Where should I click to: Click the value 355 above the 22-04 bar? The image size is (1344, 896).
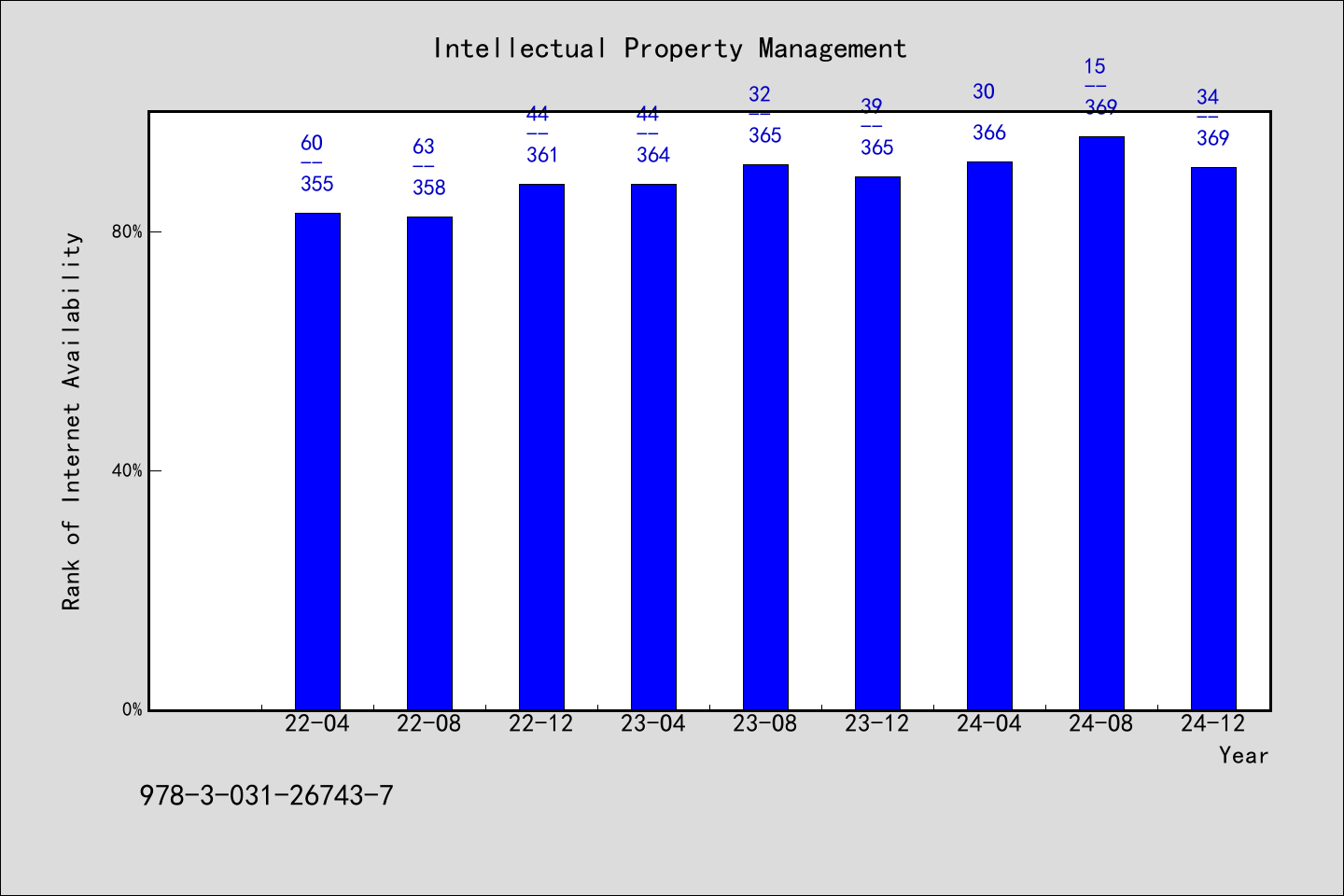[x=317, y=184]
